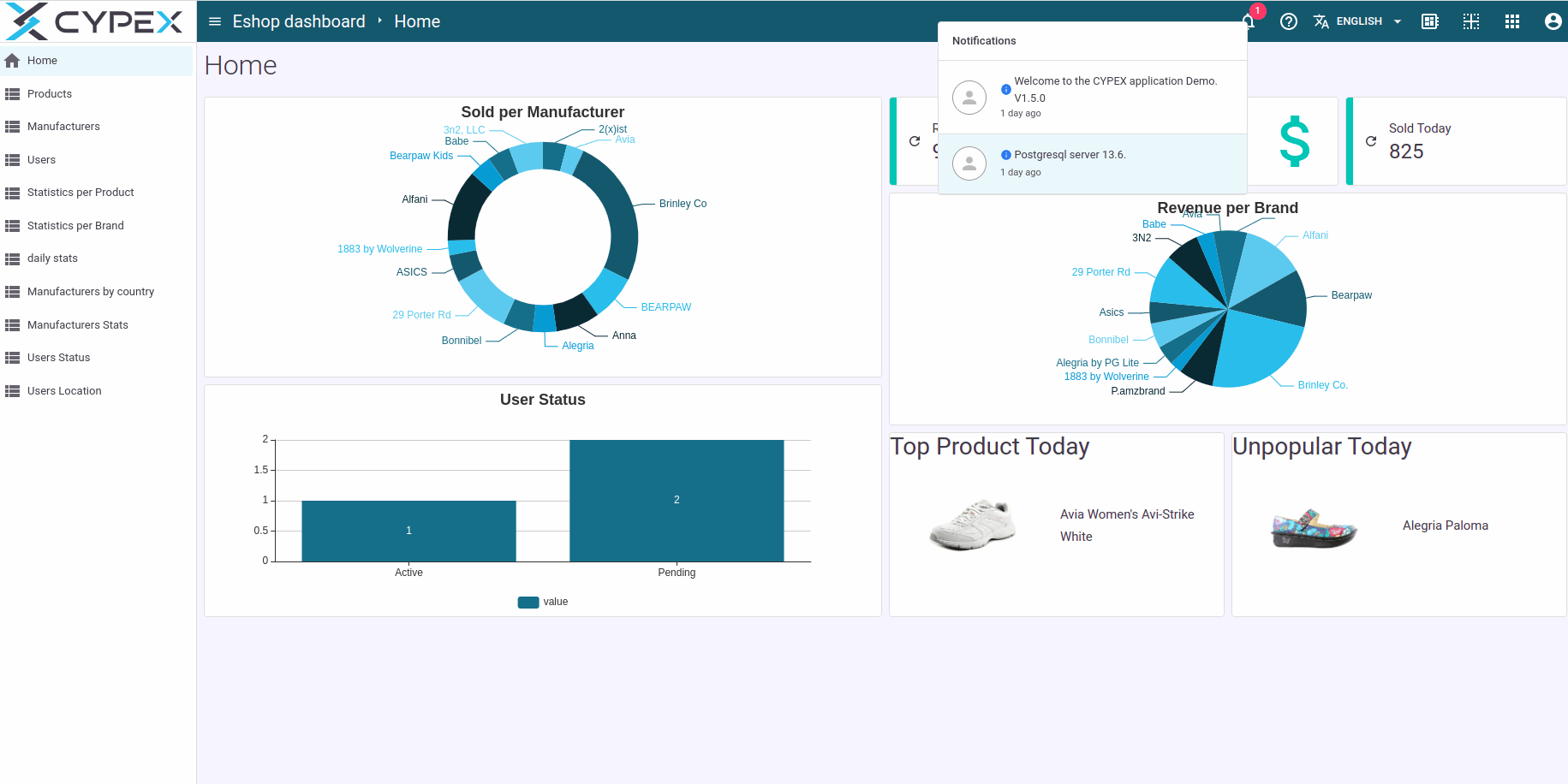Click the Pending bar in User Status chart
1568x784 pixels.
pos(677,501)
